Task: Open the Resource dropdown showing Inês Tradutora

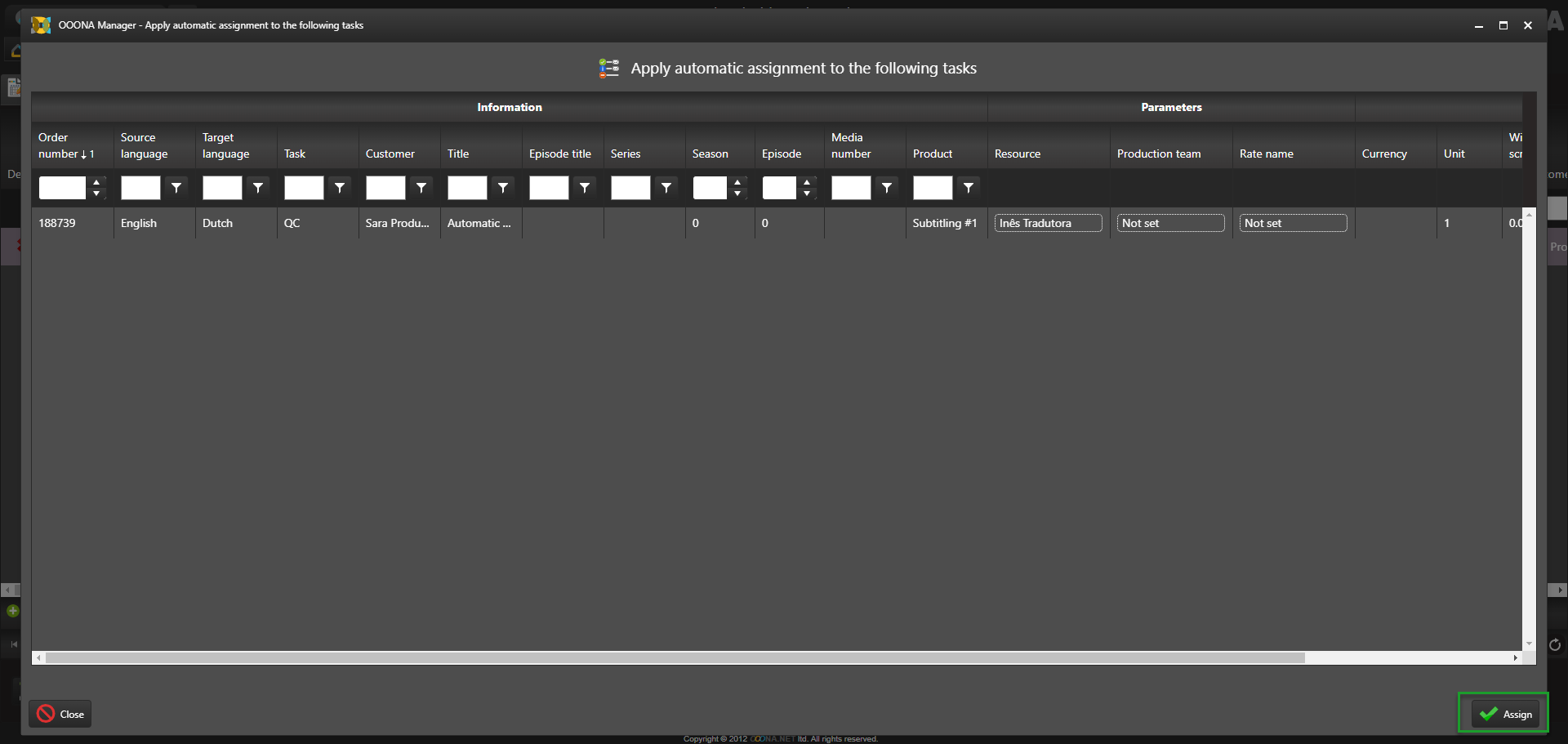Action: point(1048,223)
